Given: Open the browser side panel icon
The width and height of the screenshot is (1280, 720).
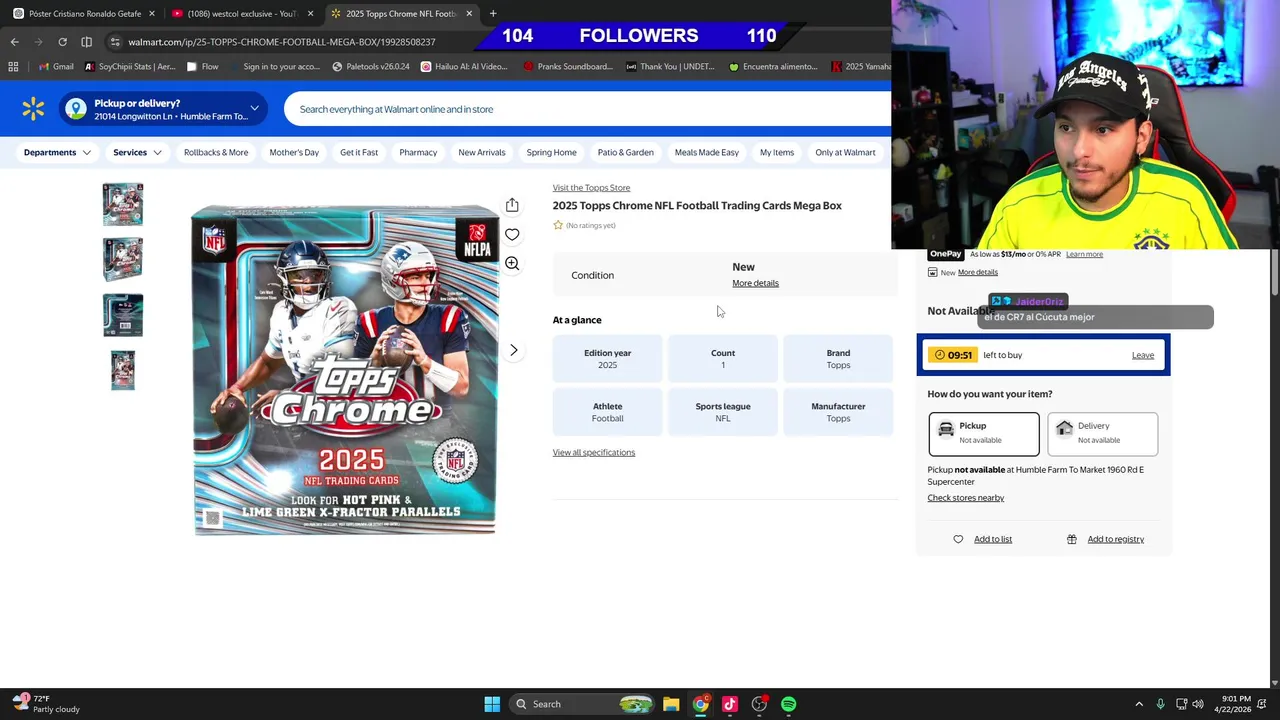Looking at the screenshot, I should click(x=86, y=42).
